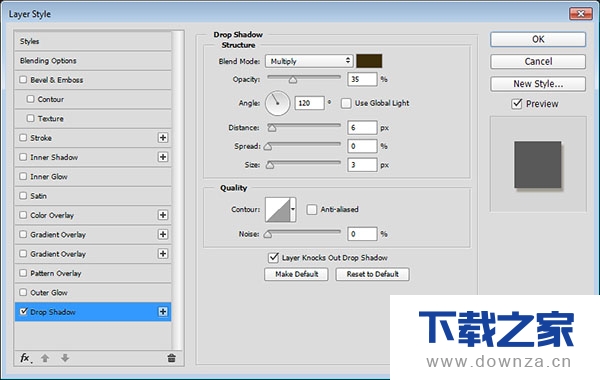Add another Inner Shadow with plus icon
Viewport: 600px width, 380px height.
163,157
